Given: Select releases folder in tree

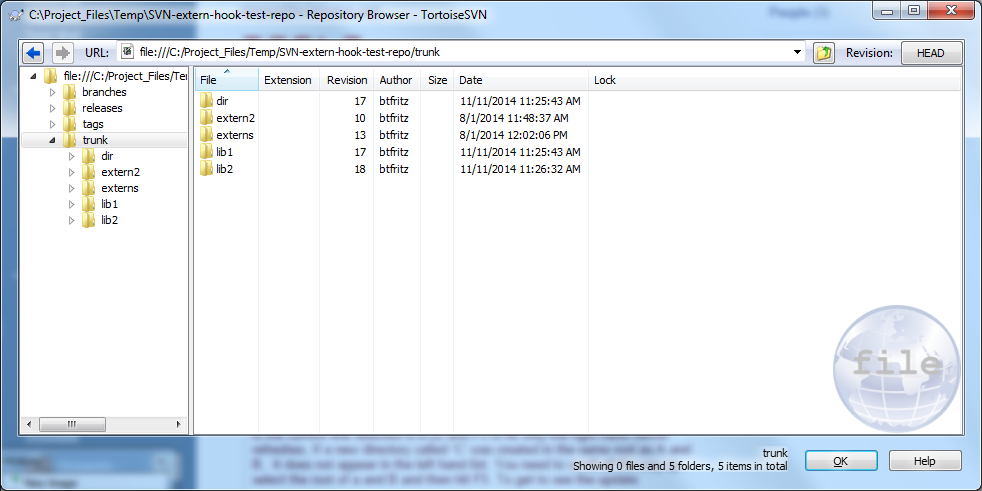Looking at the screenshot, I should point(102,108).
